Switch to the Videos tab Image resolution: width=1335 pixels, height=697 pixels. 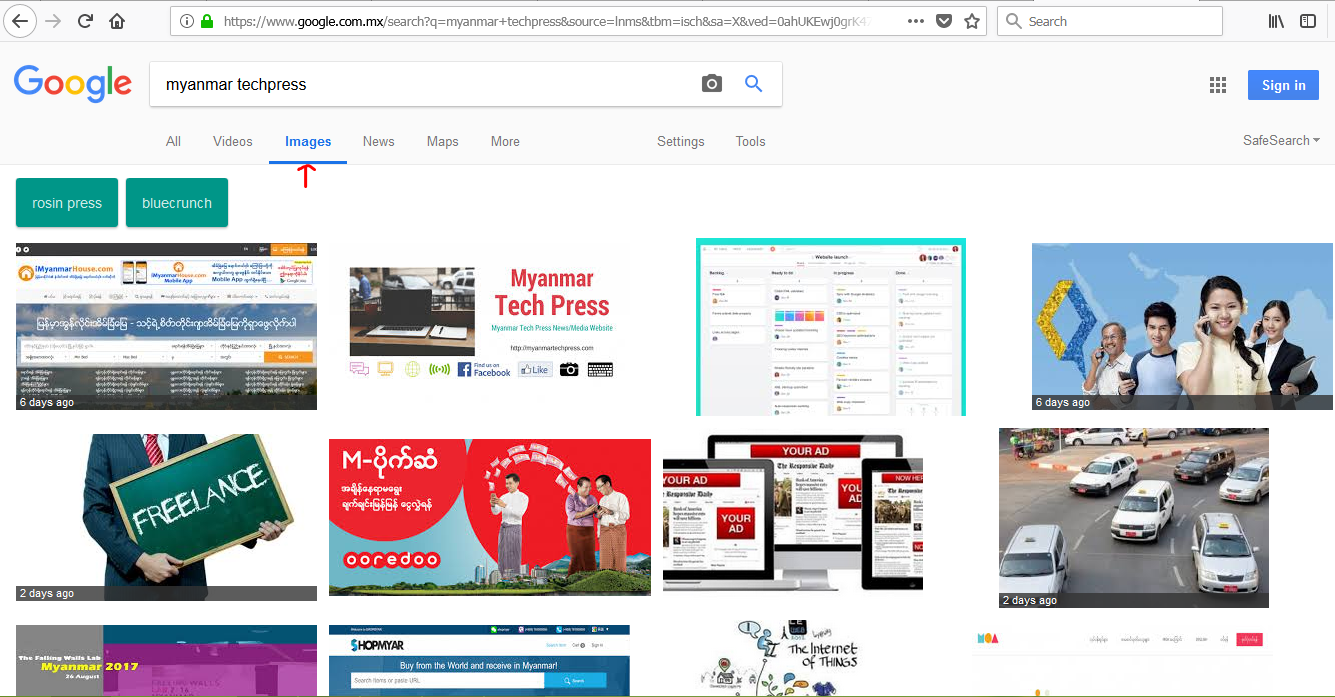[233, 141]
